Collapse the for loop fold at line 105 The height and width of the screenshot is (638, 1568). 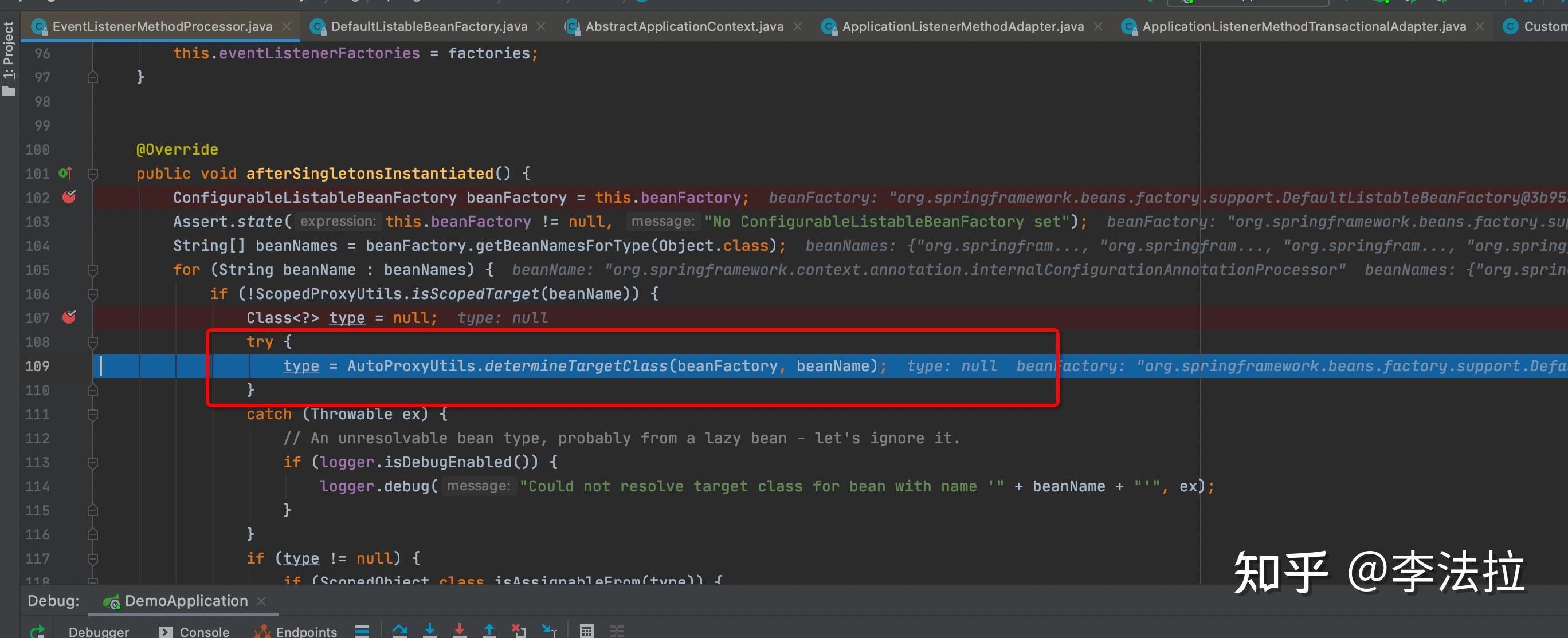(x=92, y=270)
